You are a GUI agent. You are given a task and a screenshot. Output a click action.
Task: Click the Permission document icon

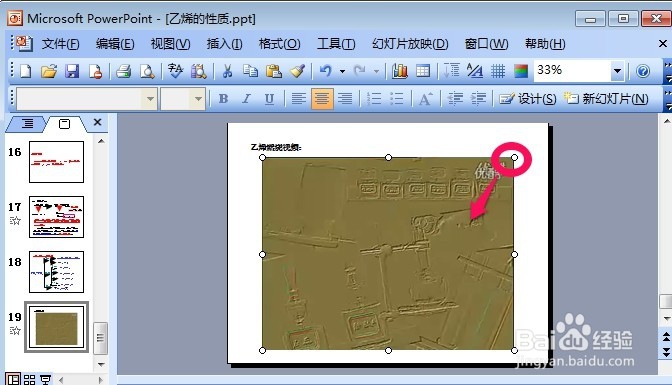pyautogui.click(x=95, y=71)
